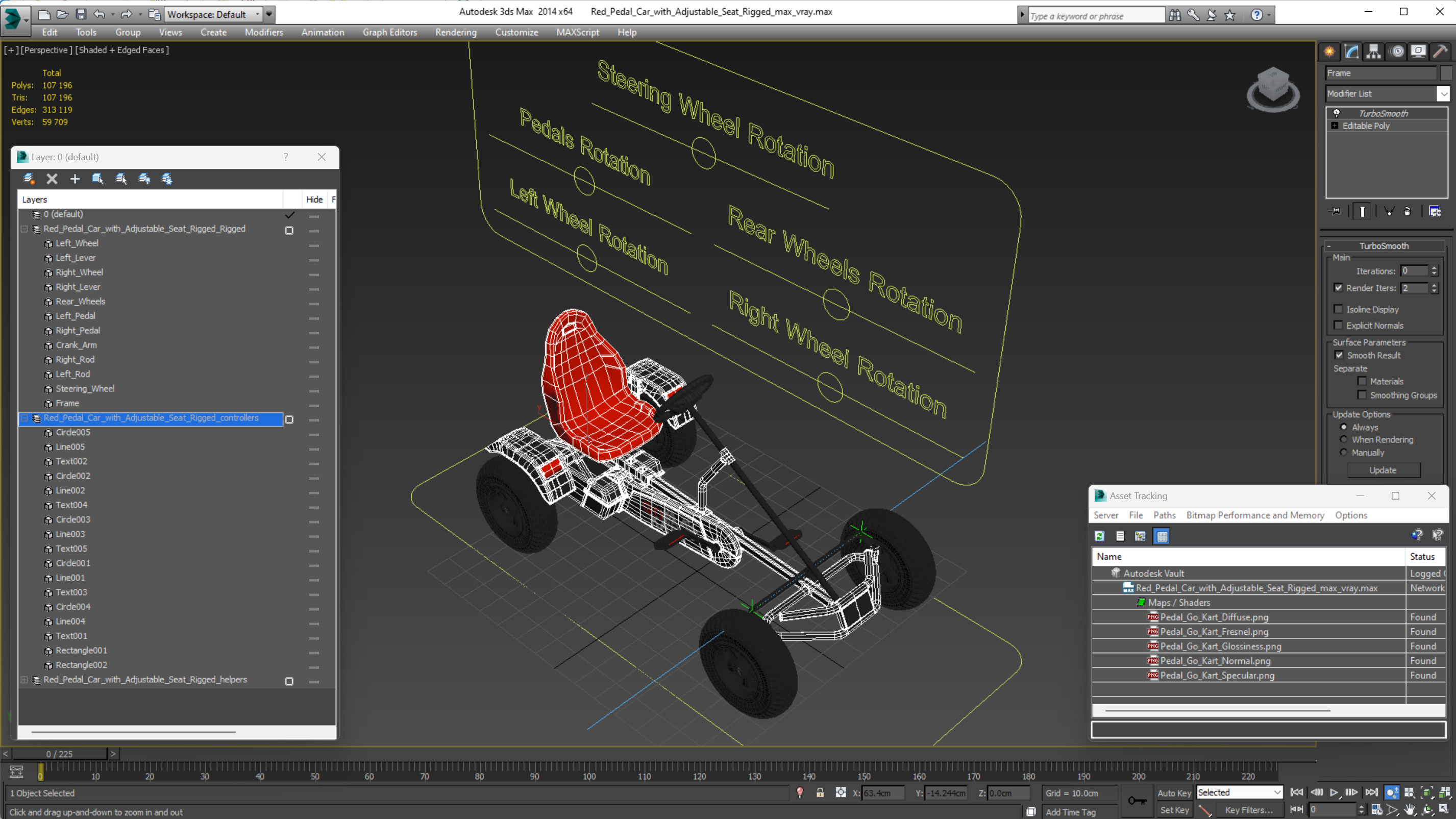The width and height of the screenshot is (1456, 819).
Task: Open the Hierarchy command panel tab
Action: click(x=1373, y=52)
